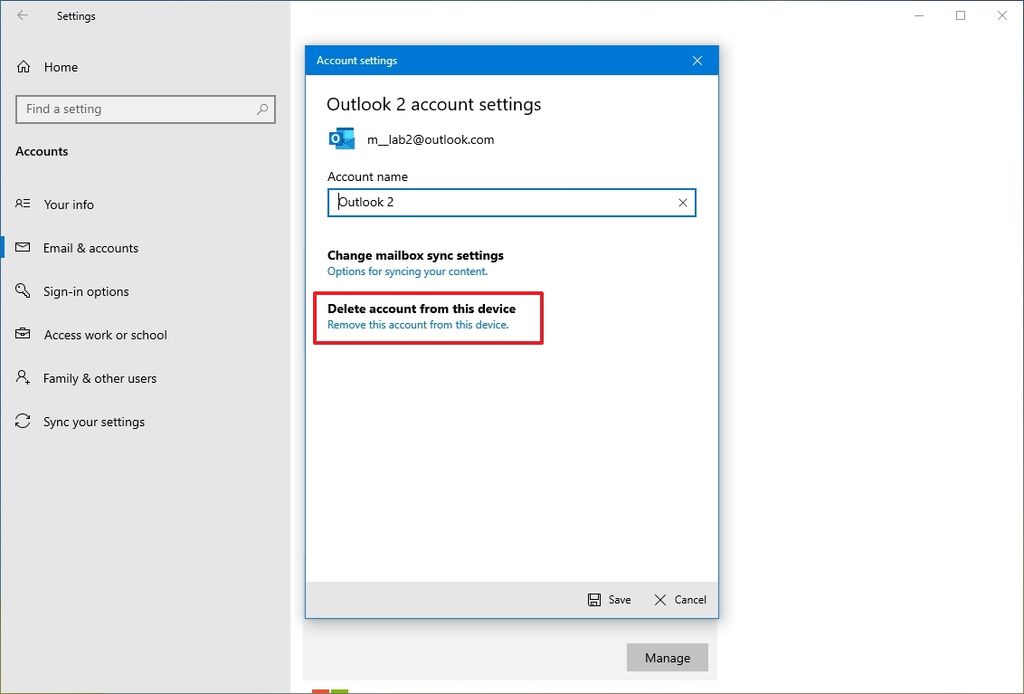This screenshot has width=1024, height=694.
Task: Click Options for syncing your content
Action: (408, 272)
